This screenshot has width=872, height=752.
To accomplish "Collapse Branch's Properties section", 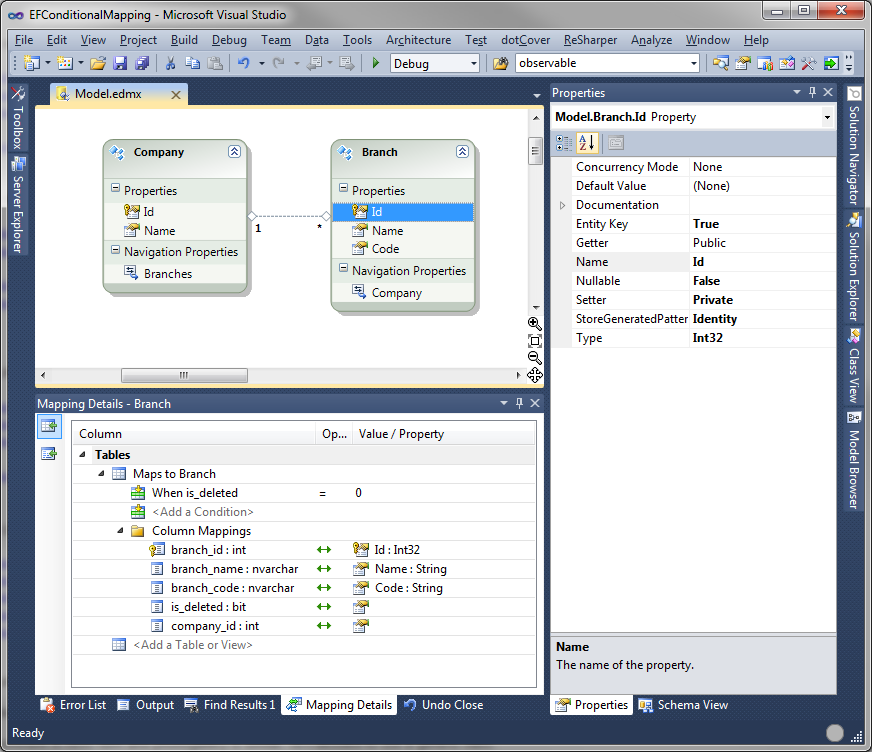I will coord(343,189).
